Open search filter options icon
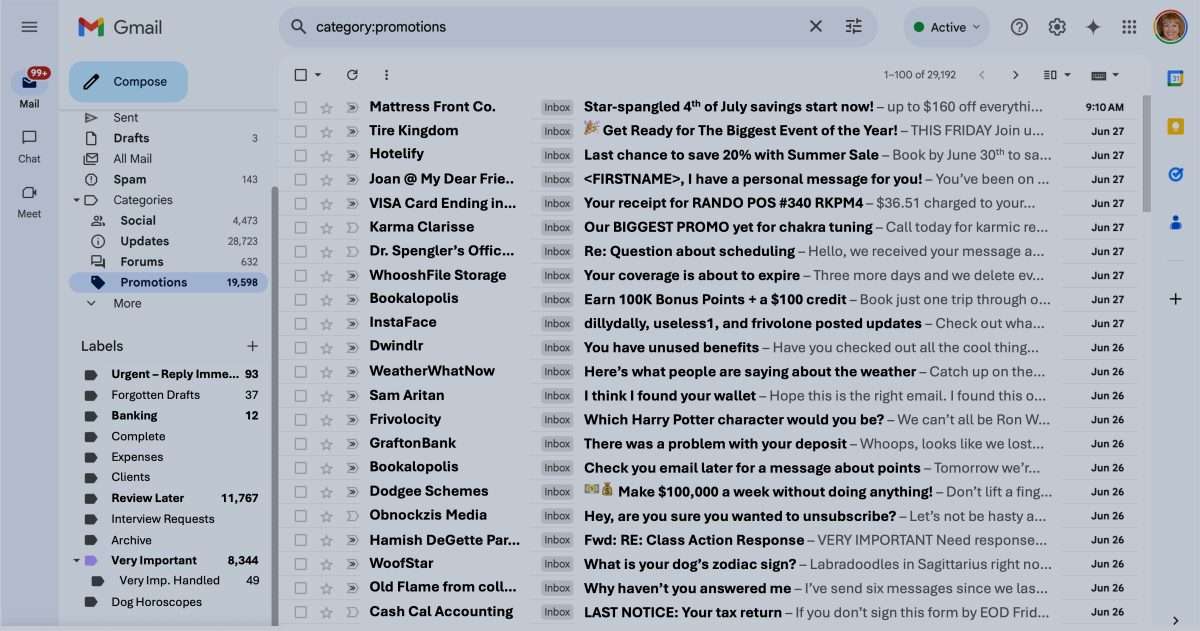1200x631 pixels. pos(853,27)
